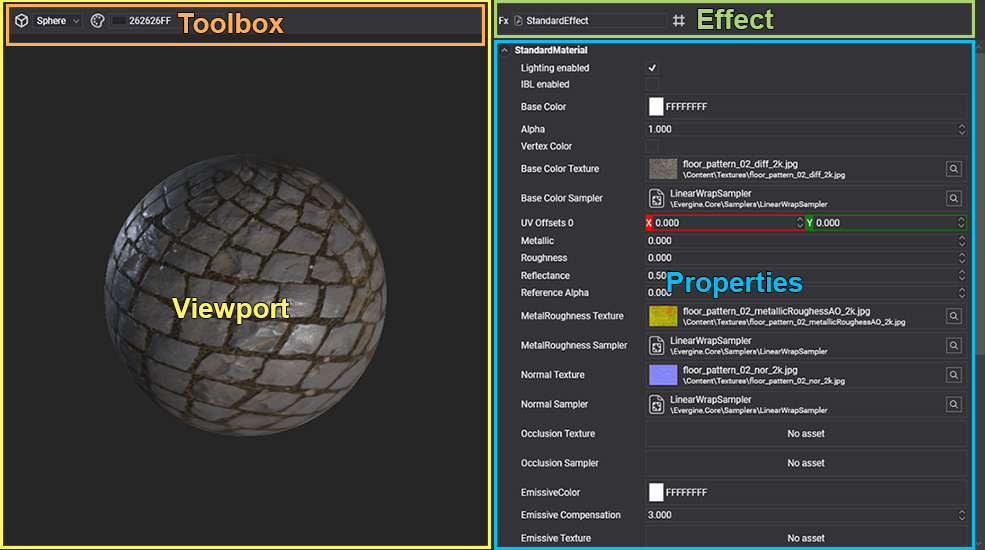
Task: Enable the IBL enabled checkbox
Action: (x=652, y=85)
